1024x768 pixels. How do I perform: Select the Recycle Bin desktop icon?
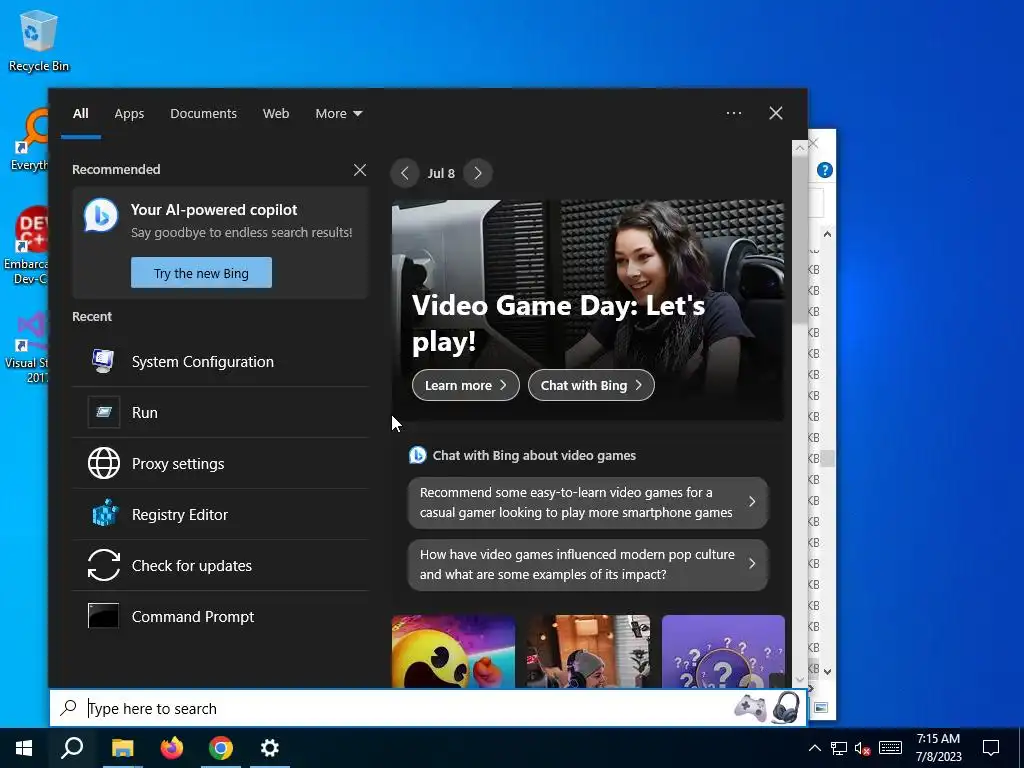(x=39, y=40)
